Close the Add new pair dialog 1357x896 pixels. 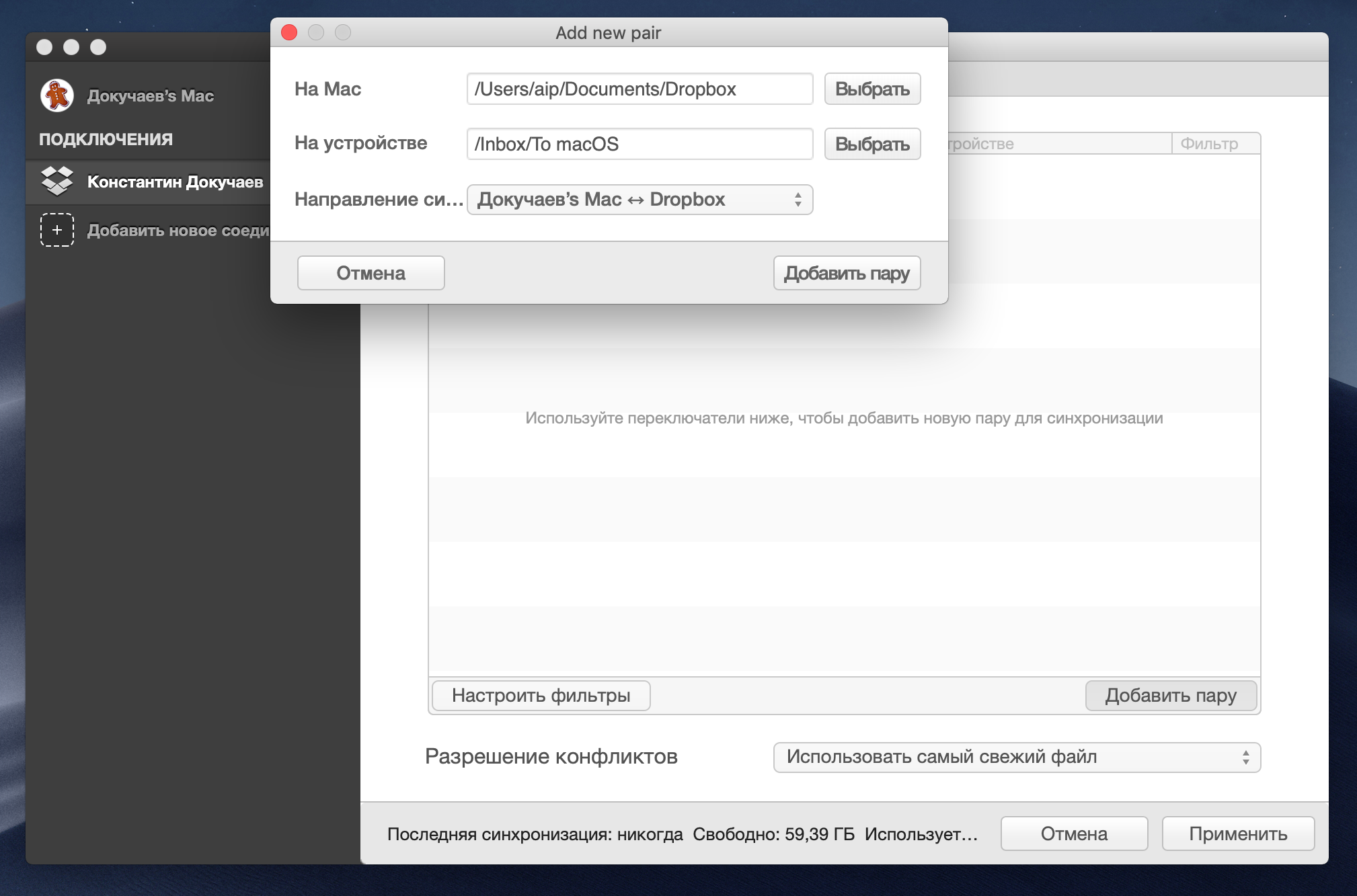coord(289,32)
